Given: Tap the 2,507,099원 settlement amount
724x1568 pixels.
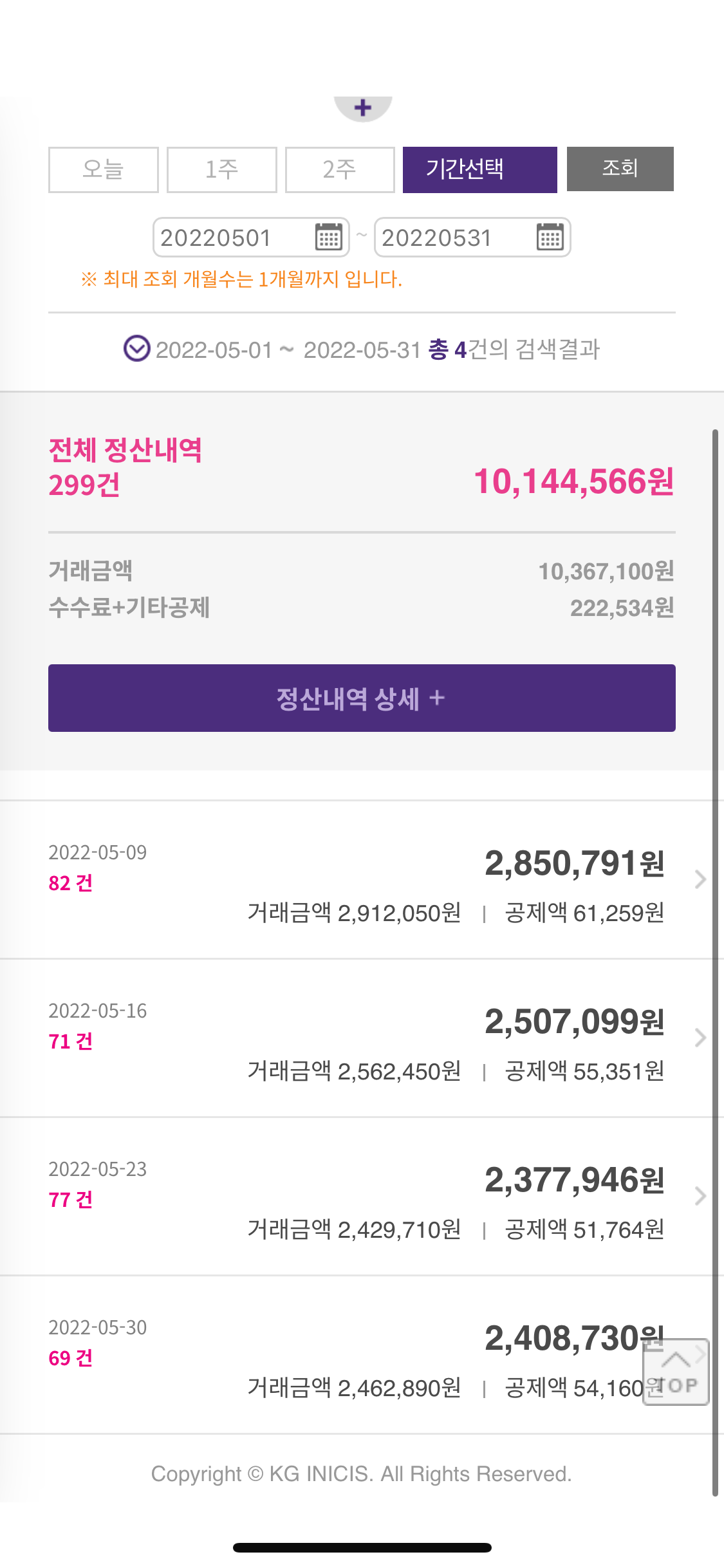Looking at the screenshot, I should 574,1022.
